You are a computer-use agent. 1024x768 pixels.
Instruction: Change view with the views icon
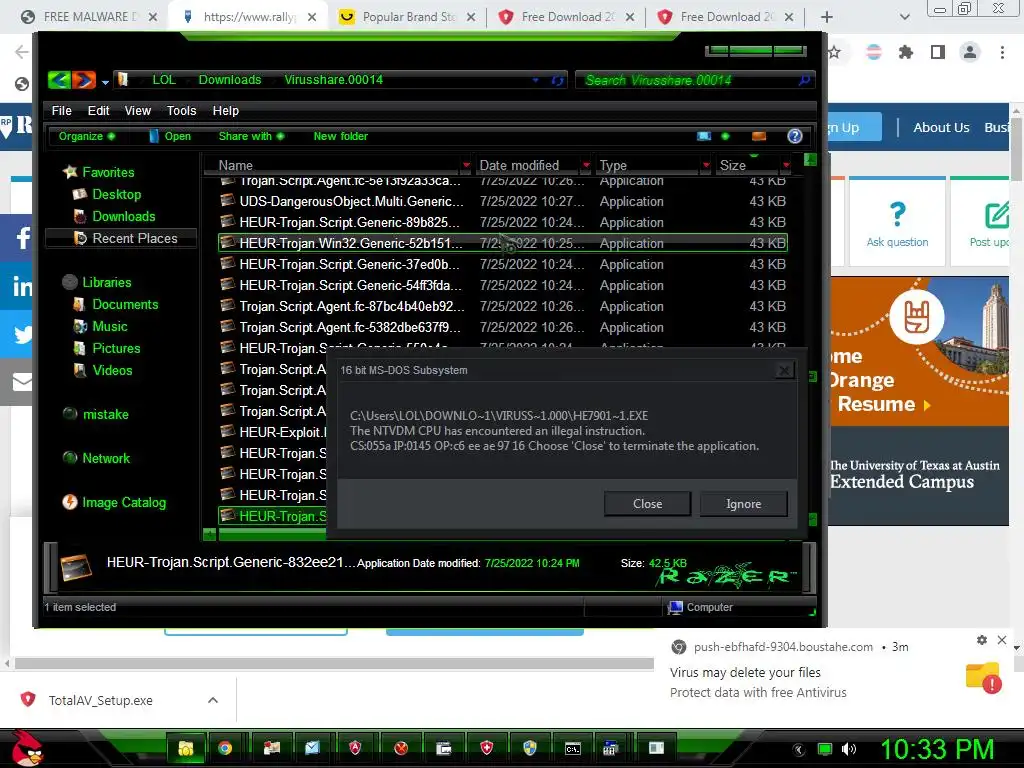tap(704, 136)
